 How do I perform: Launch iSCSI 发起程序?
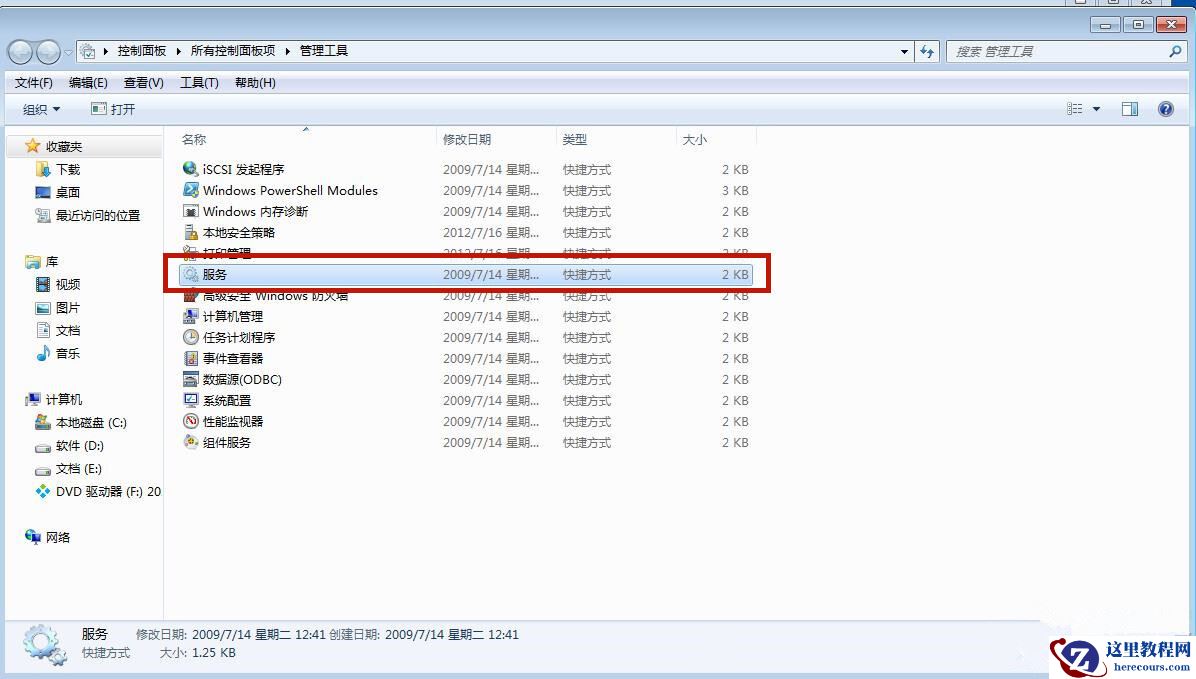coord(239,169)
